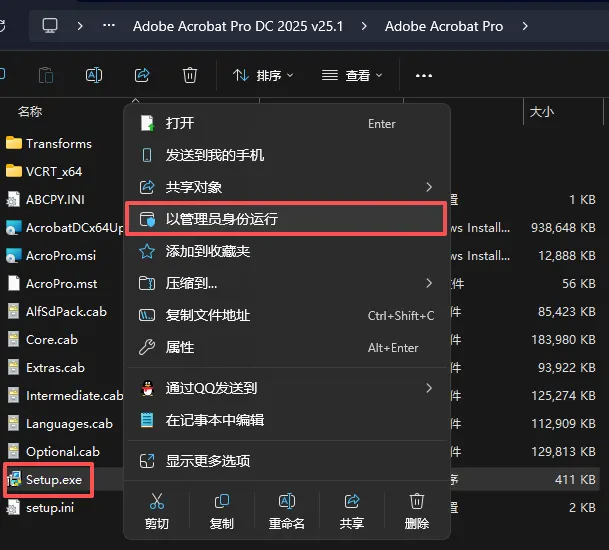Navigate to Adobe Acrobat Pro DC 2025 v25.1 breadcrumb
Viewport: 609px width, 550px height.
(x=238, y=26)
